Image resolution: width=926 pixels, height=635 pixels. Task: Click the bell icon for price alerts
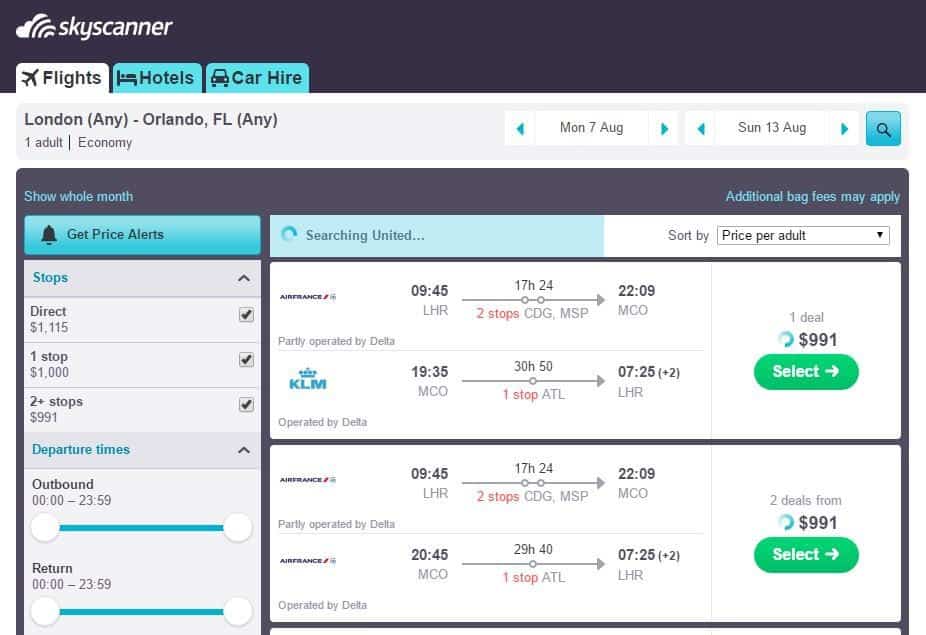[x=49, y=235]
